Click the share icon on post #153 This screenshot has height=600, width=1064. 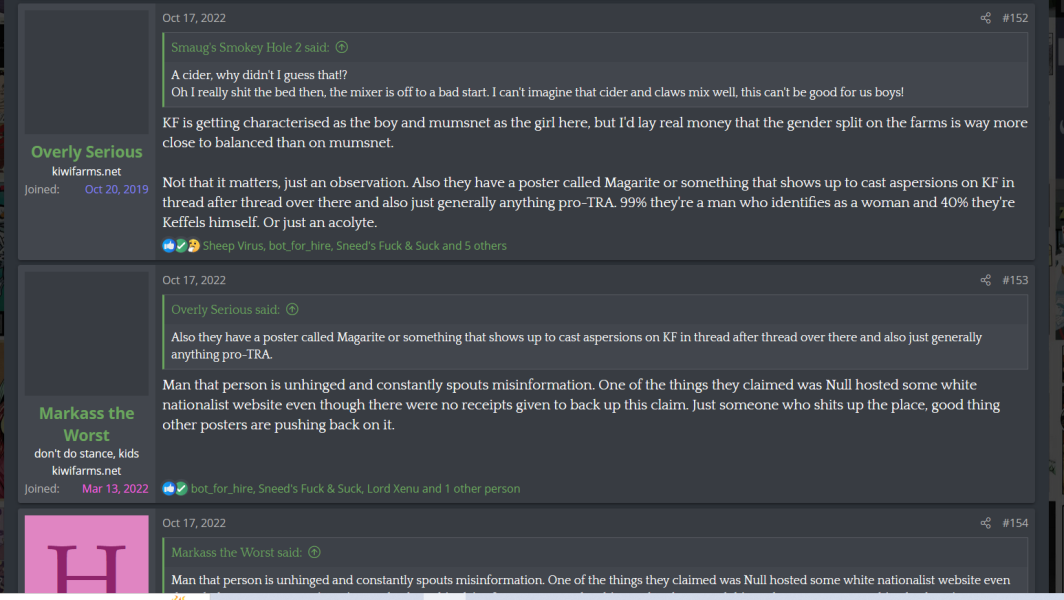[x=985, y=280]
